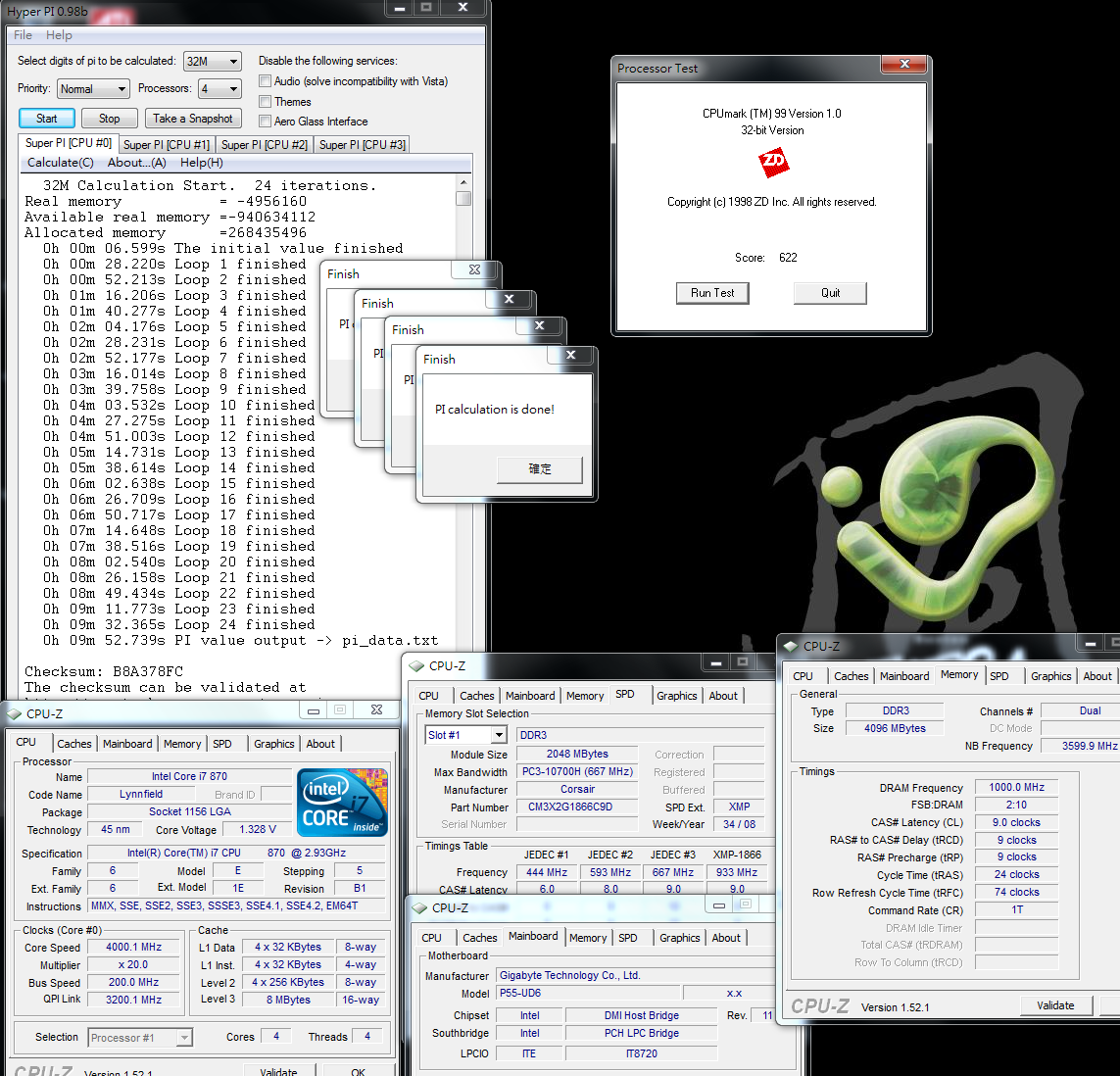Toggle the Themes checkbox

click(x=266, y=101)
